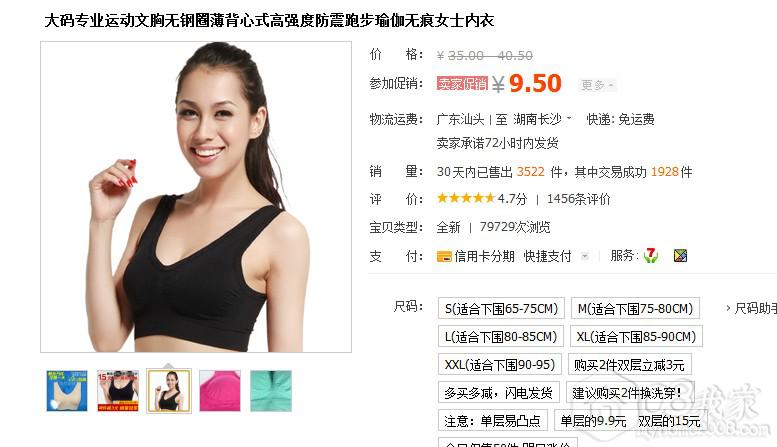The height and width of the screenshot is (447, 777).
Task: Select the 购买2件双层立减3元 option
Action: click(629, 365)
